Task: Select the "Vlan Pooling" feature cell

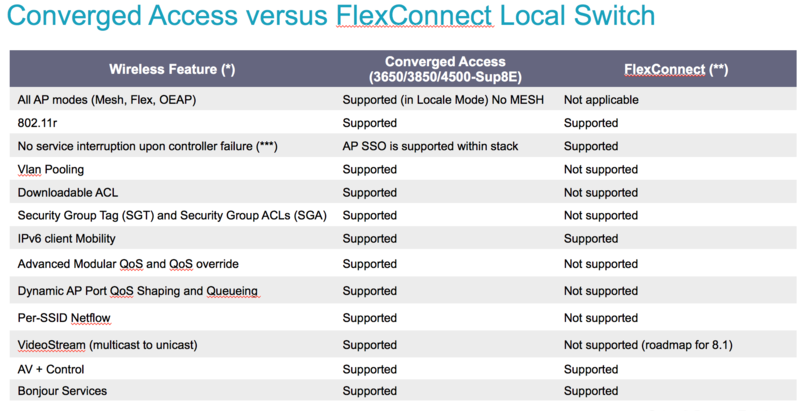Action: click(x=51, y=169)
